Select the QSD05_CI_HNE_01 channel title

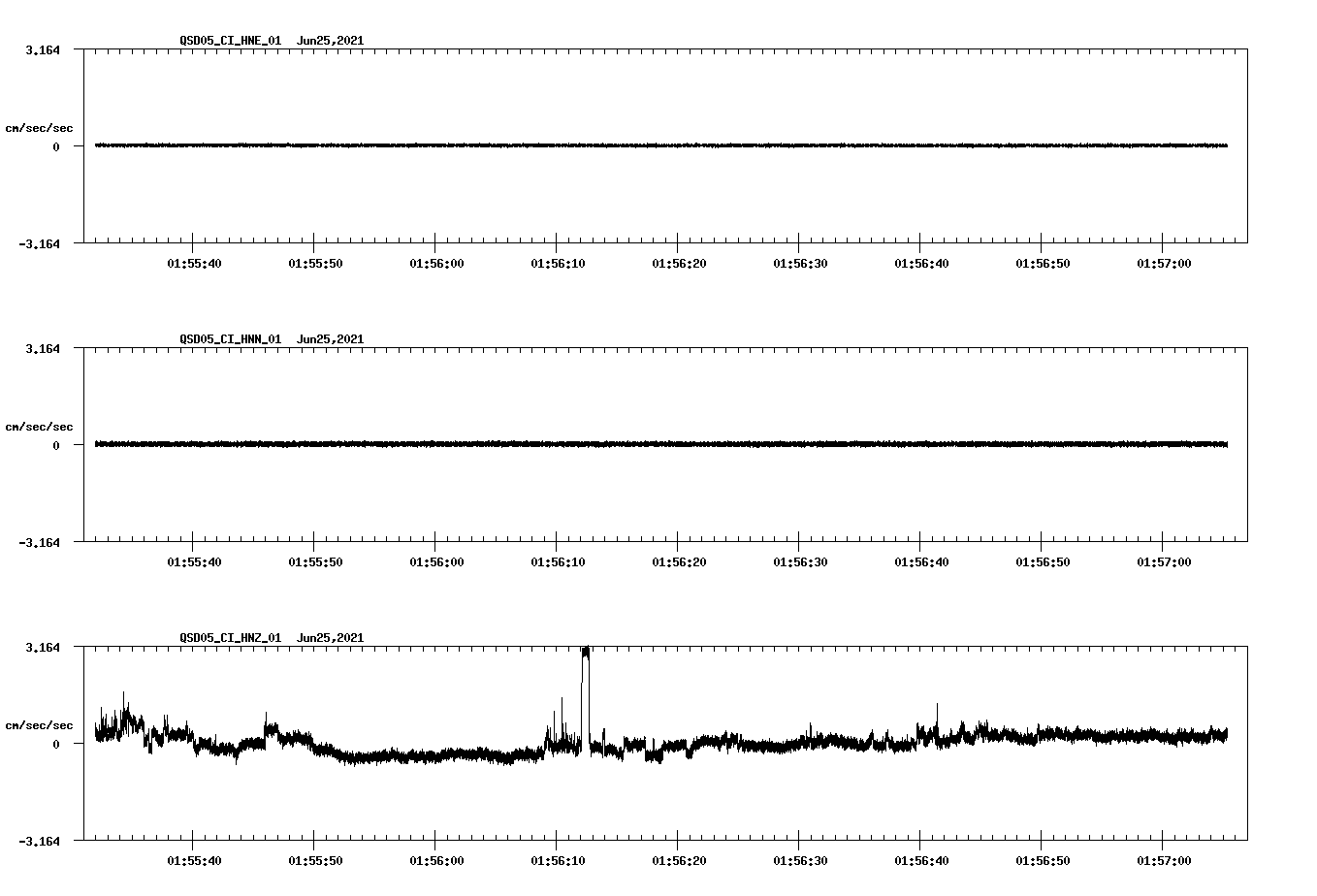point(231,41)
